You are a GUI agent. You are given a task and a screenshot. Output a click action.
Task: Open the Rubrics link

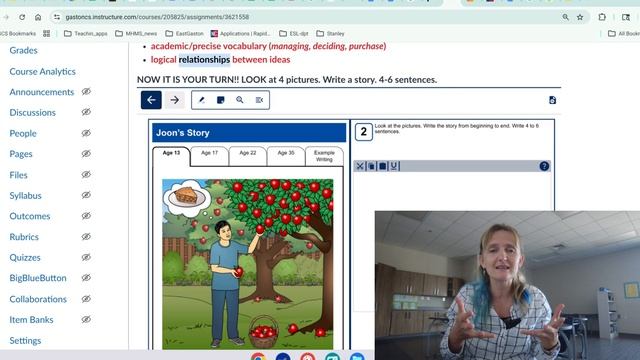[24, 237]
